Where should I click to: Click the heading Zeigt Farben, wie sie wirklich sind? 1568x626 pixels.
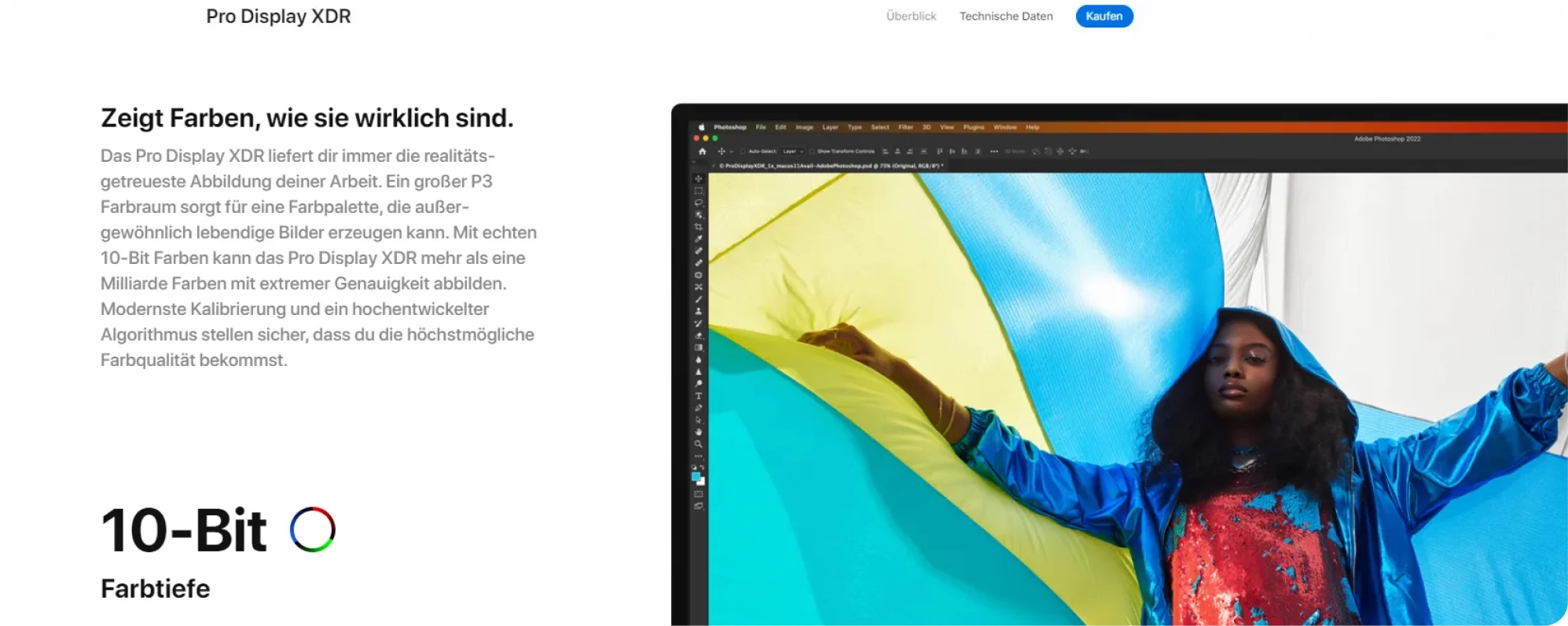(307, 118)
